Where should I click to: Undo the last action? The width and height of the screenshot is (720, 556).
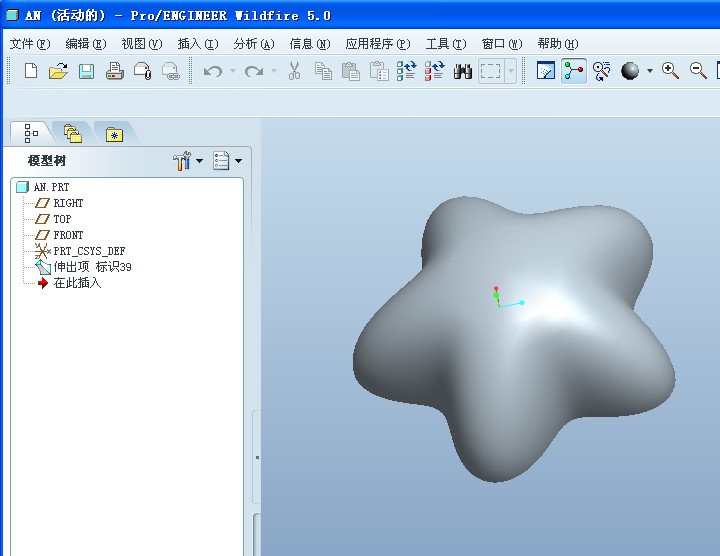tap(213, 71)
